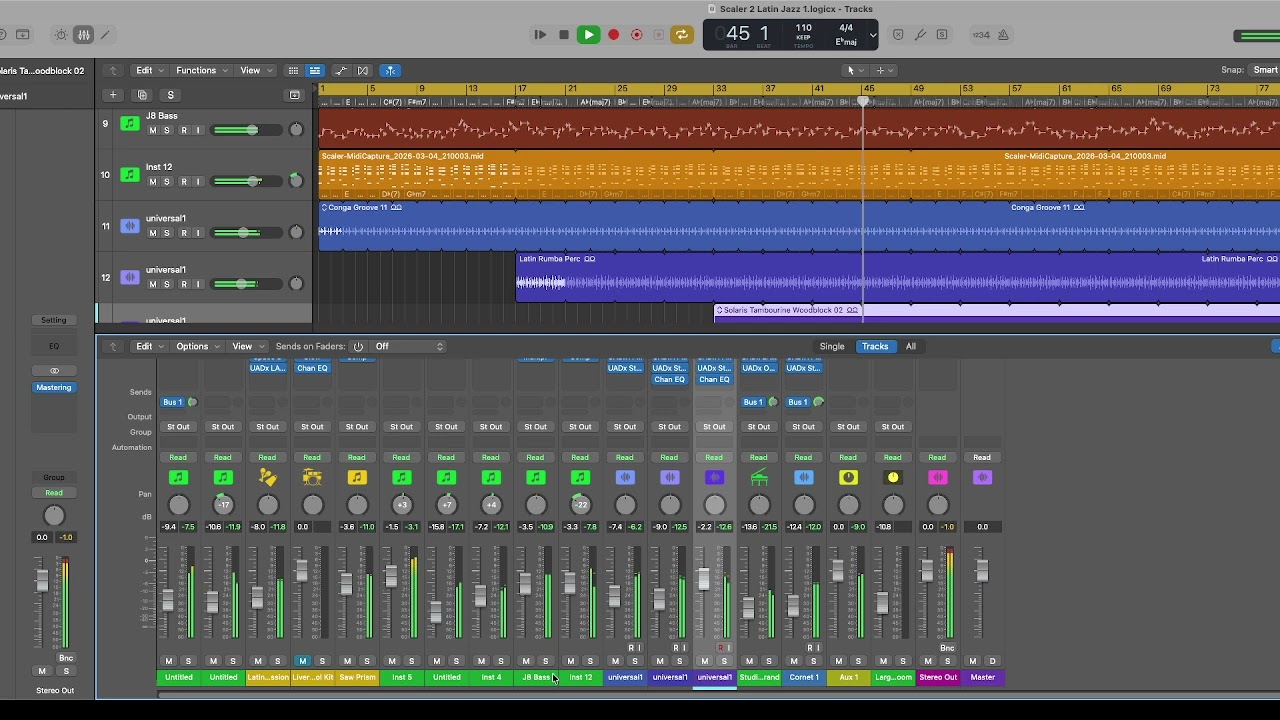Open the Mixer Options menu

pos(196,346)
